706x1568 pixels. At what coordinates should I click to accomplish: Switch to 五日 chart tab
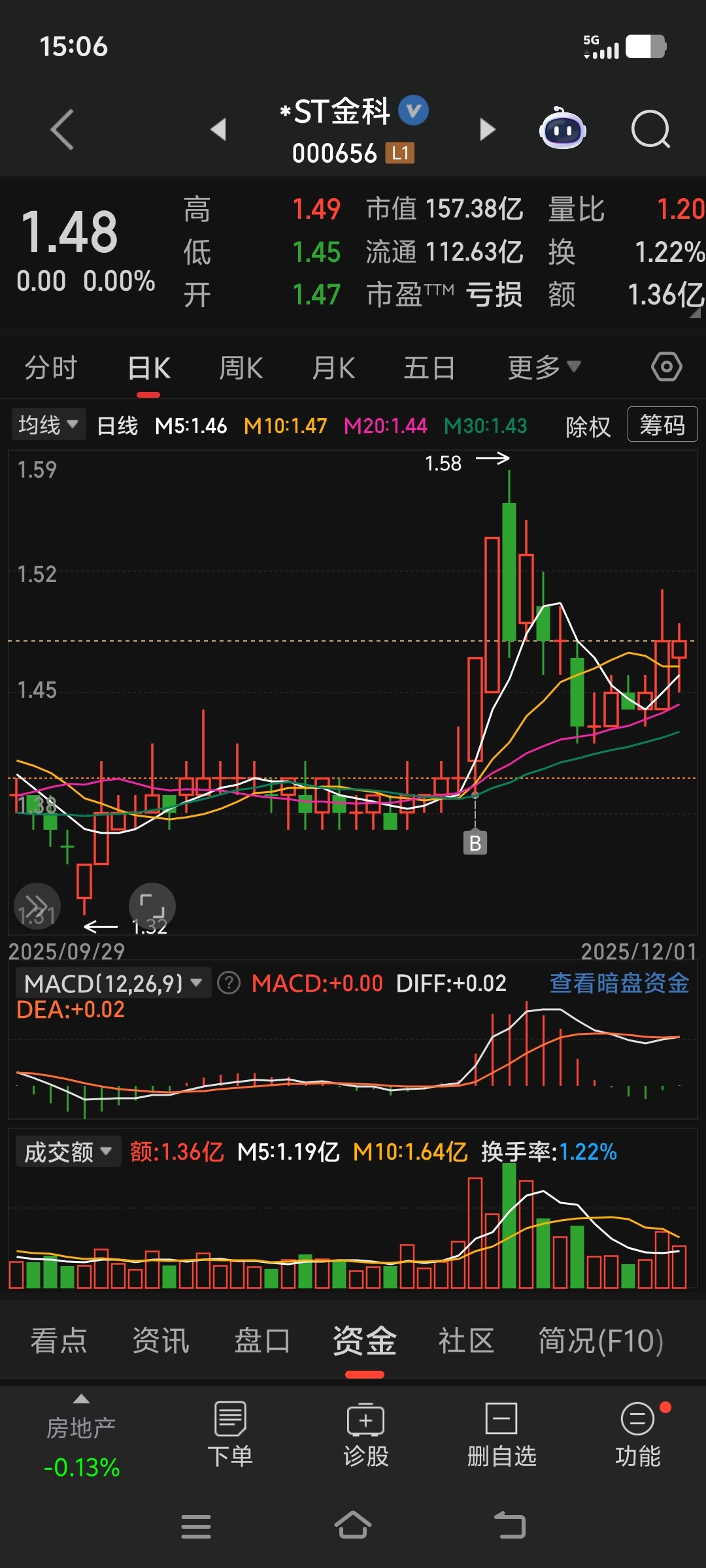(429, 367)
